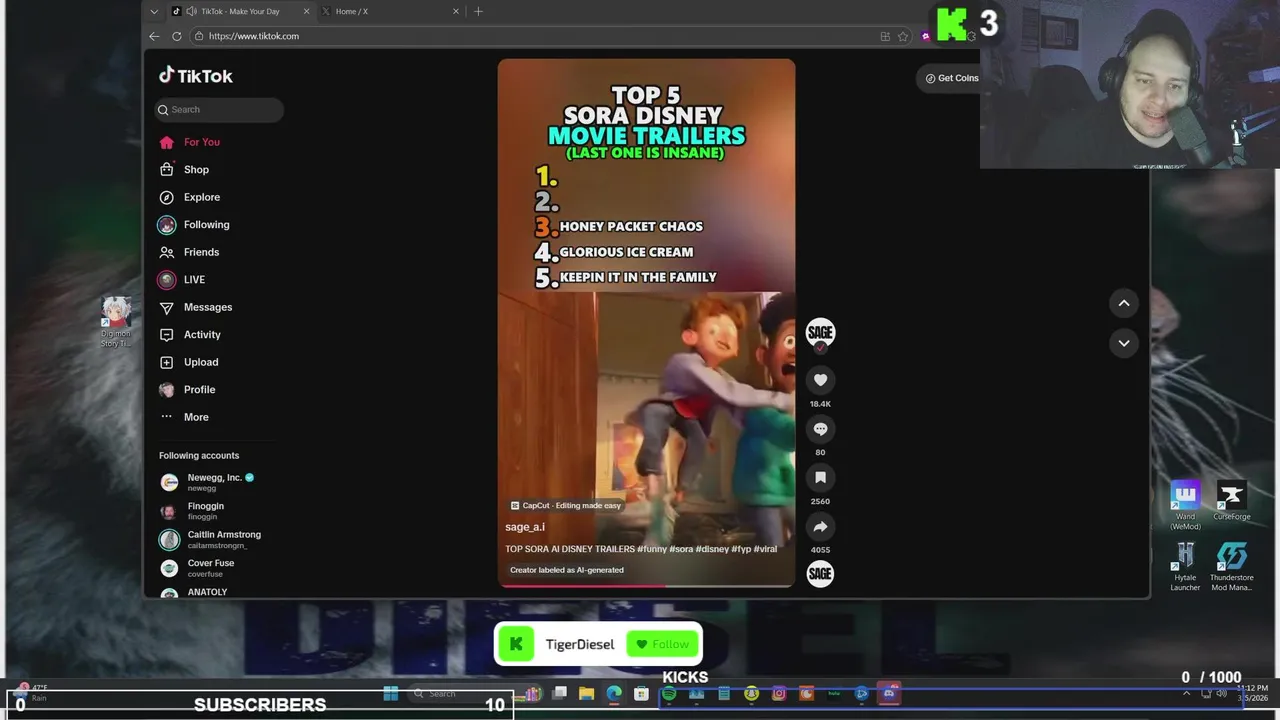Open Microsoft Edge from the taskbar
Image resolution: width=1280 pixels, height=720 pixels.
point(614,693)
